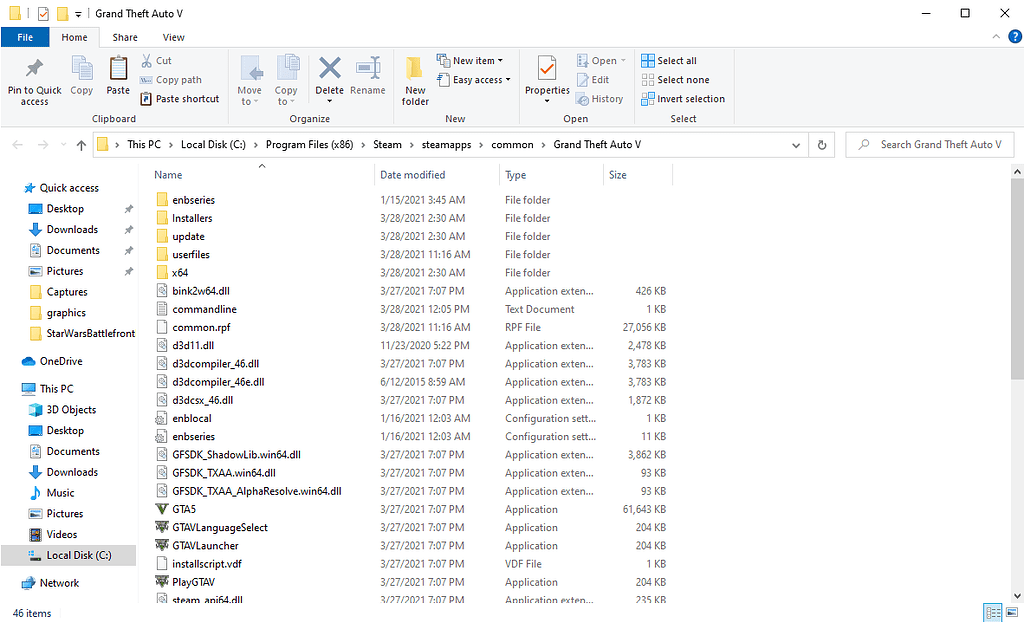Create a New folder using the ribbon icon
This screenshot has height=622, width=1024.
pyautogui.click(x=415, y=80)
